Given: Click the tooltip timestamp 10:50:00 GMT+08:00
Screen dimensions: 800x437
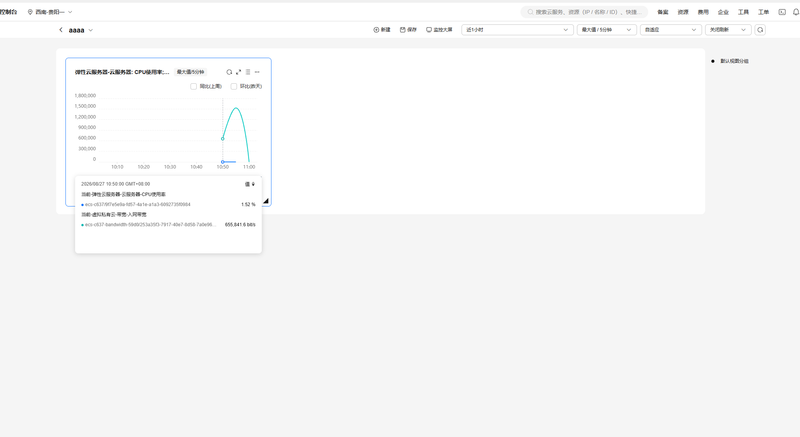Looking at the screenshot, I should pyautogui.click(x=115, y=184).
